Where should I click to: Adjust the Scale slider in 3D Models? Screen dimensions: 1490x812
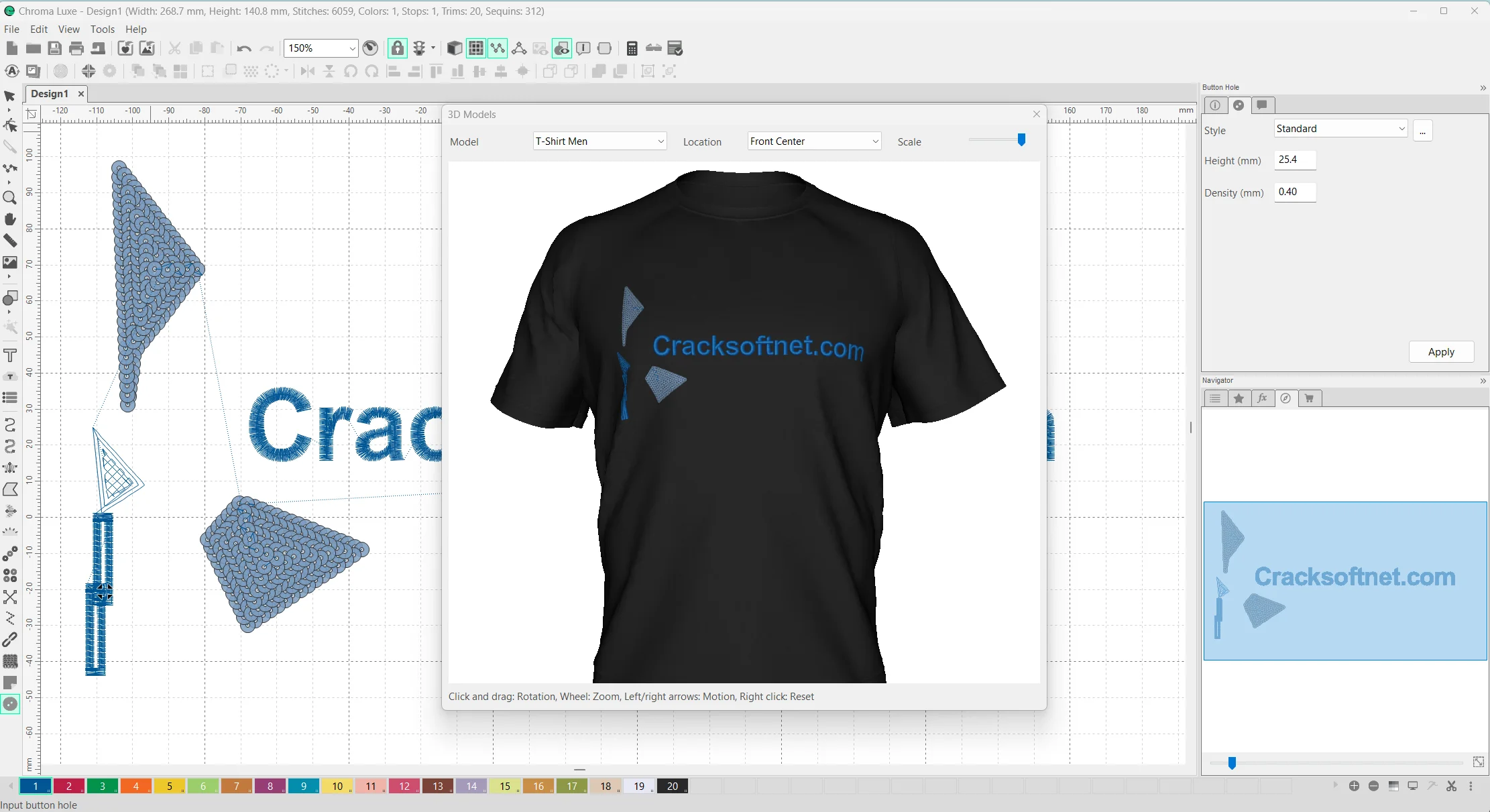pos(1021,139)
